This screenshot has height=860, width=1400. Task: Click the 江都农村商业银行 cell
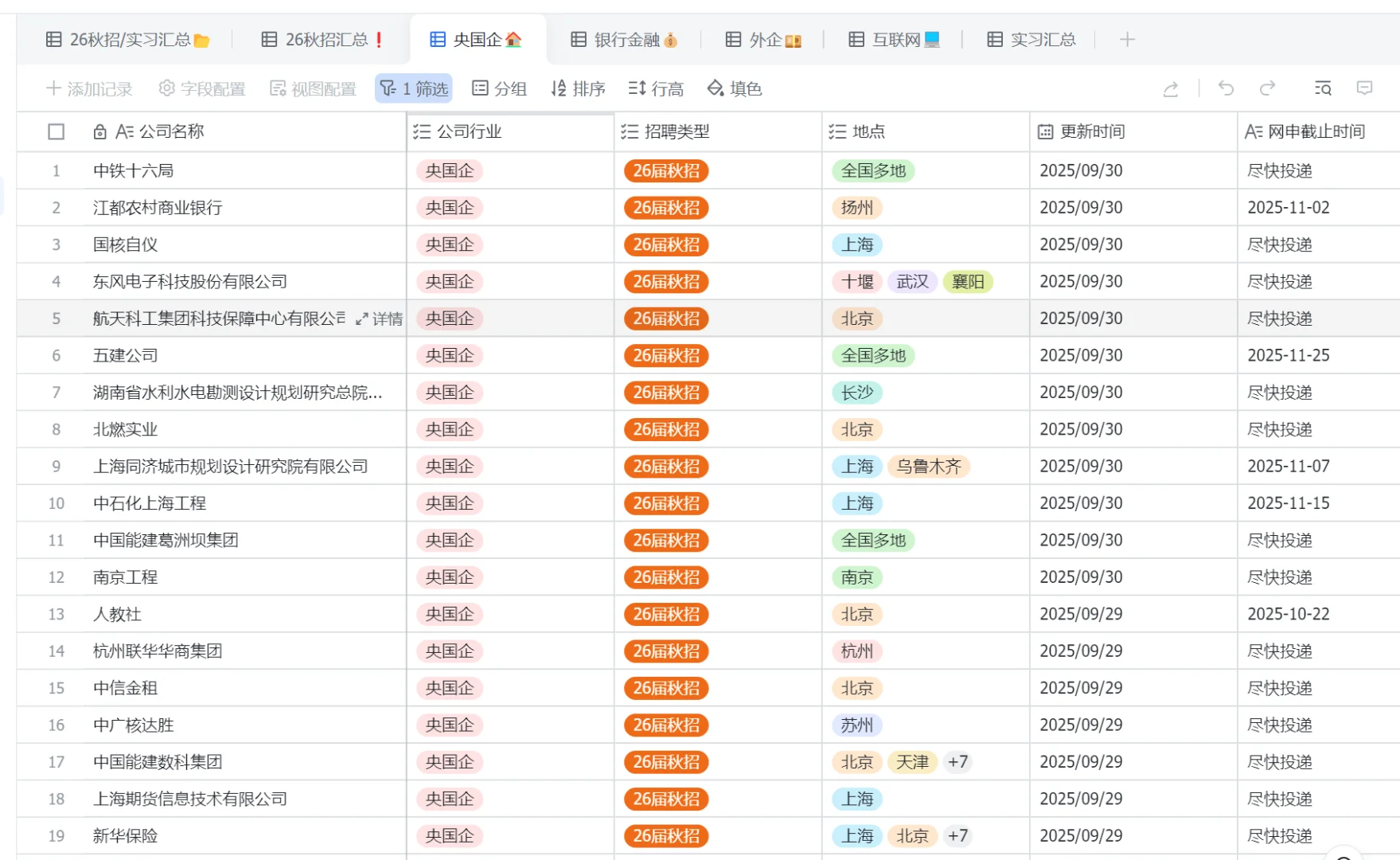click(247, 208)
